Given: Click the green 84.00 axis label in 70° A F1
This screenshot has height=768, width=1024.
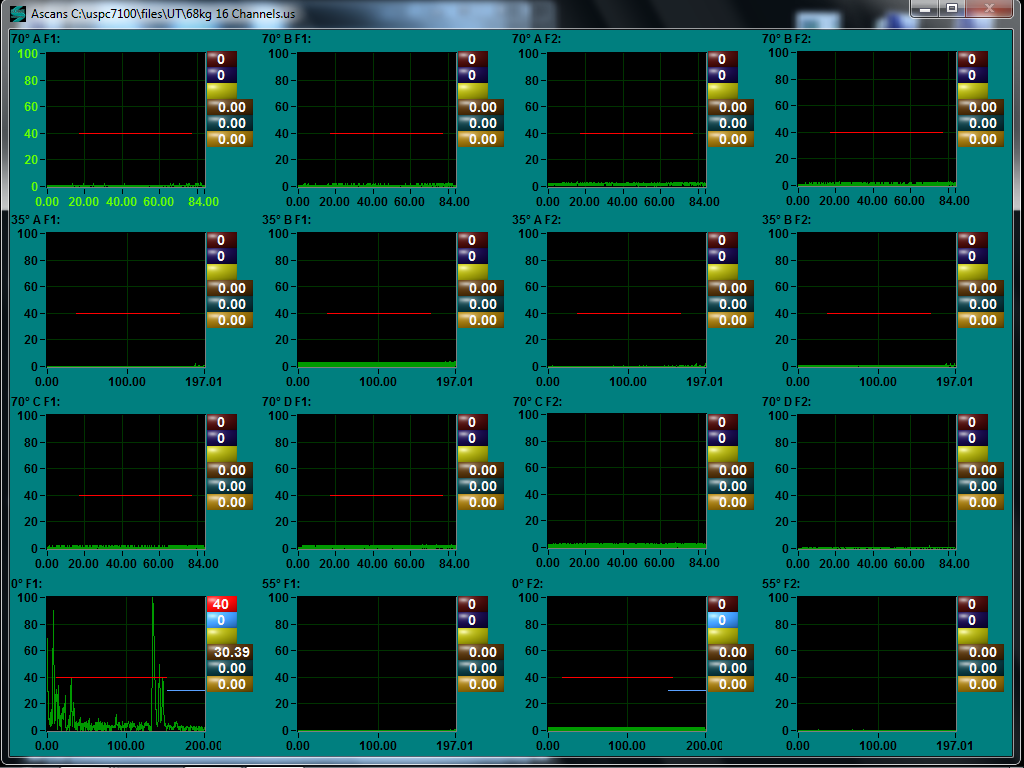Looking at the screenshot, I should point(203,202).
